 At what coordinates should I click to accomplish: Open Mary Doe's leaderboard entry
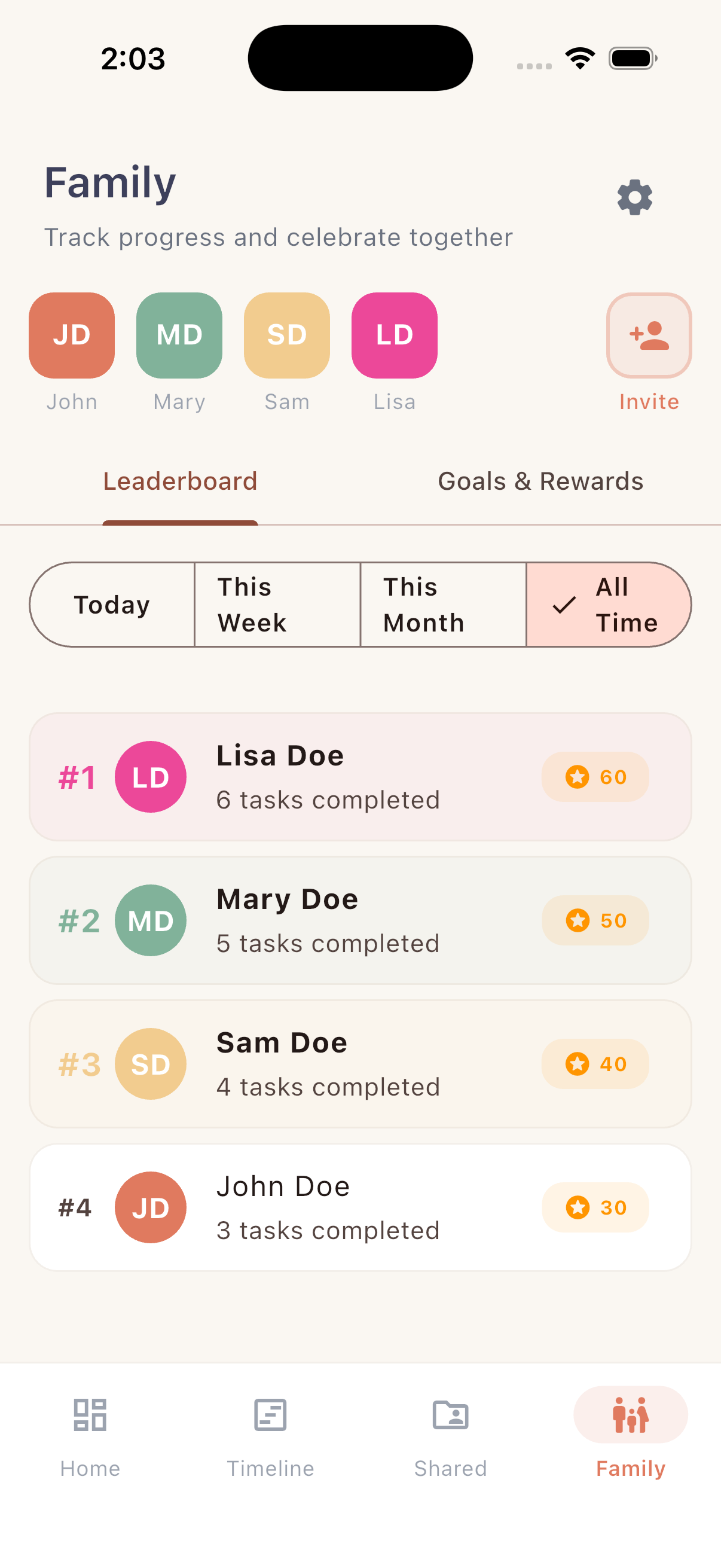360,920
